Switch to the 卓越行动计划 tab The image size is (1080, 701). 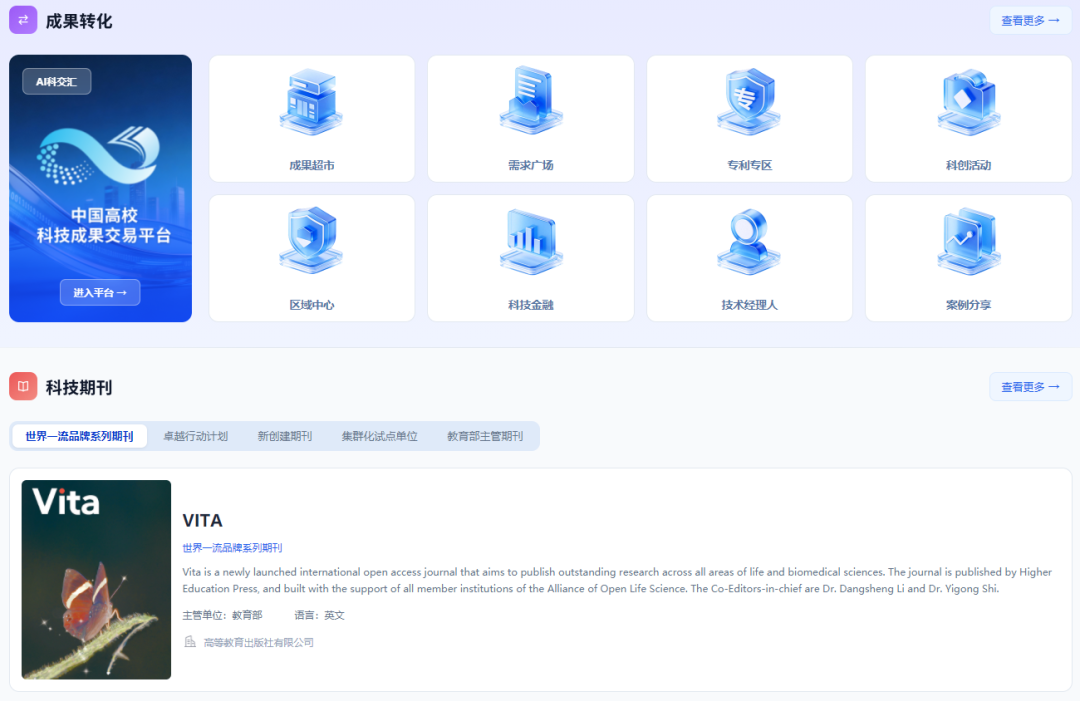197,435
